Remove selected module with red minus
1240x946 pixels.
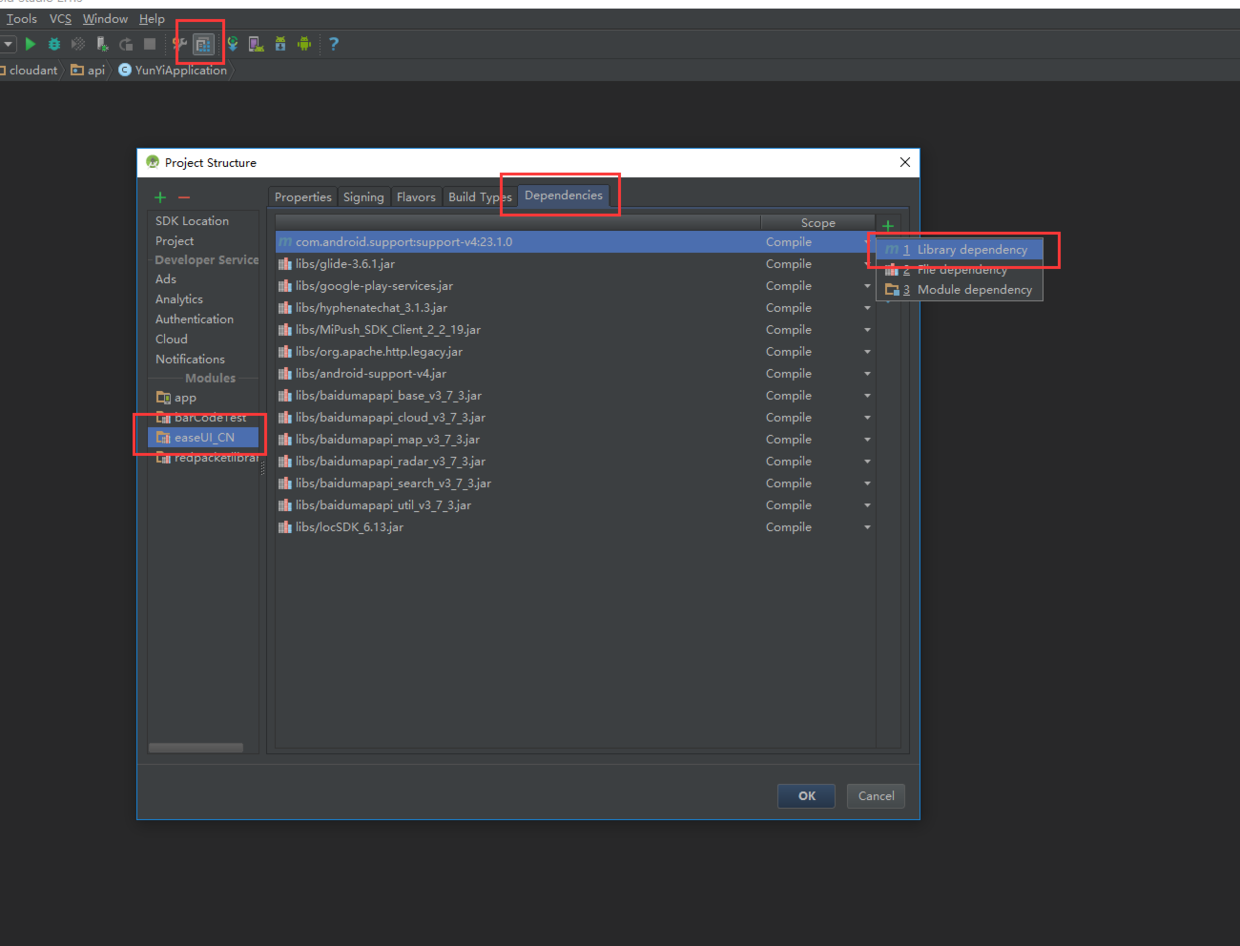click(184, 198)
